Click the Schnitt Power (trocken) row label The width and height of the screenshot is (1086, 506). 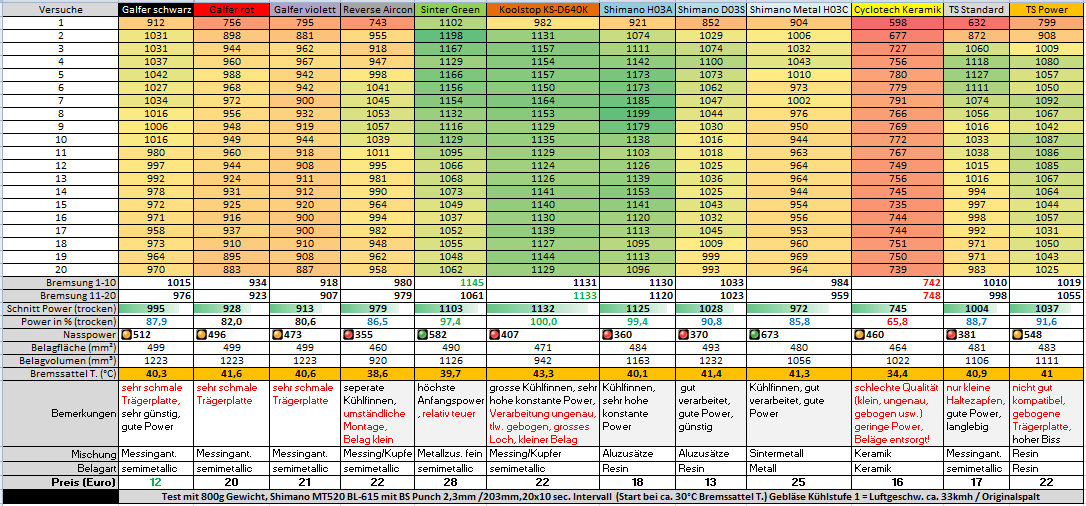click(x=60, y=309)
